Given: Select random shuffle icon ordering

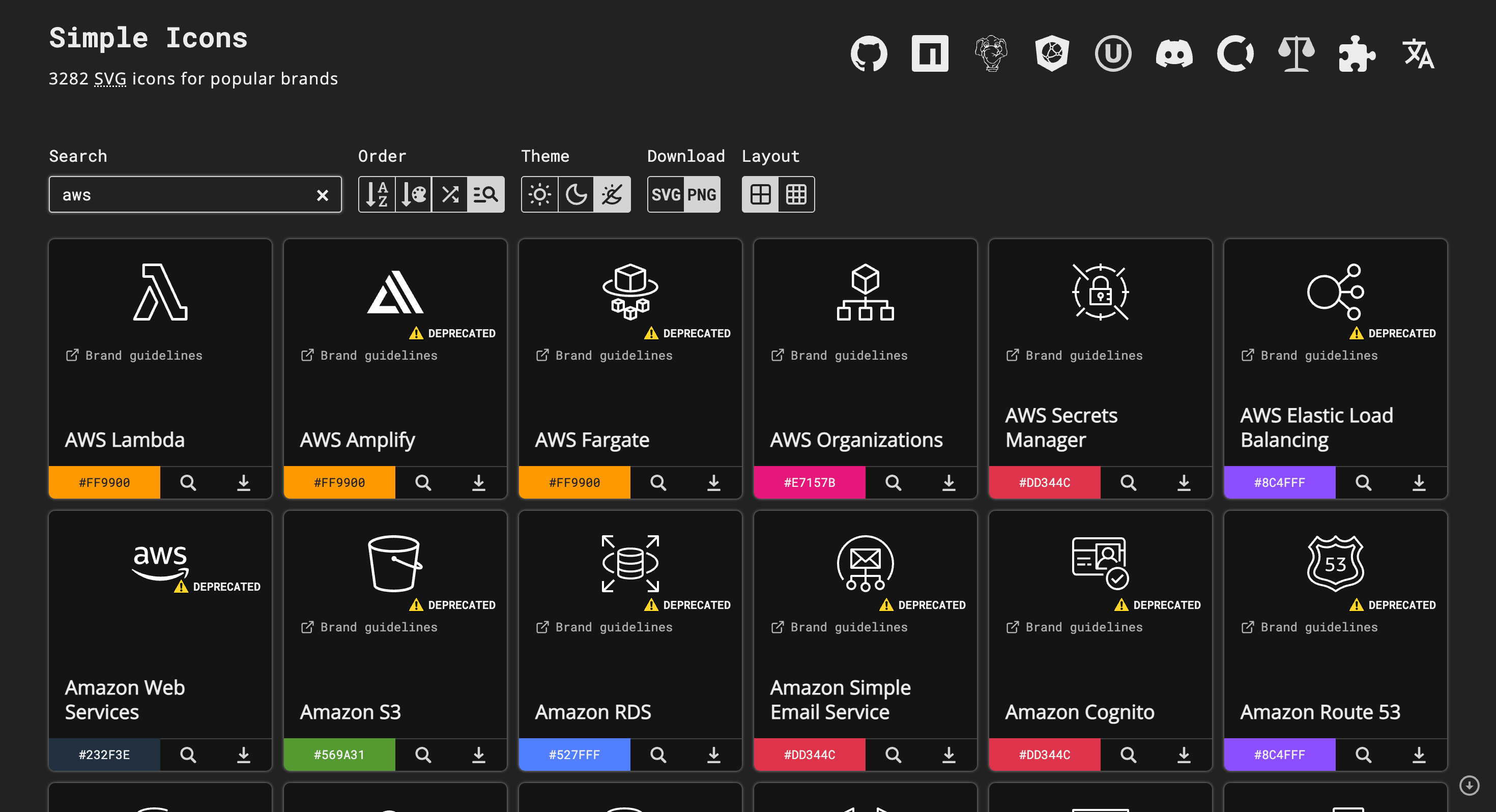Looking at the screenshot, I should click(x=449, y=194).
